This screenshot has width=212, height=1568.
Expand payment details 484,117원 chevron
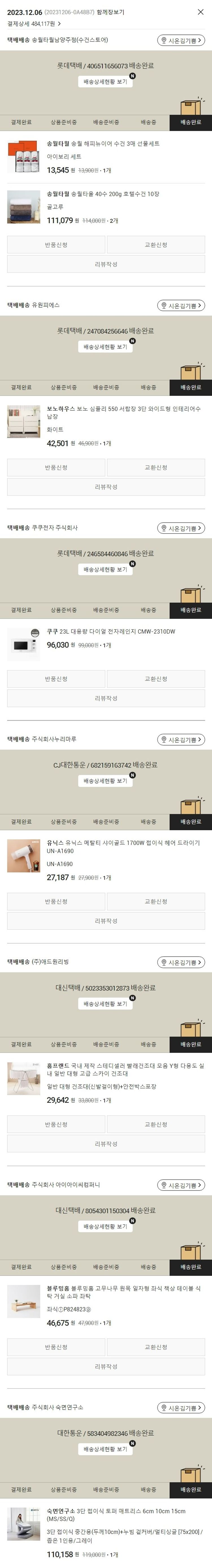(59, 24)
